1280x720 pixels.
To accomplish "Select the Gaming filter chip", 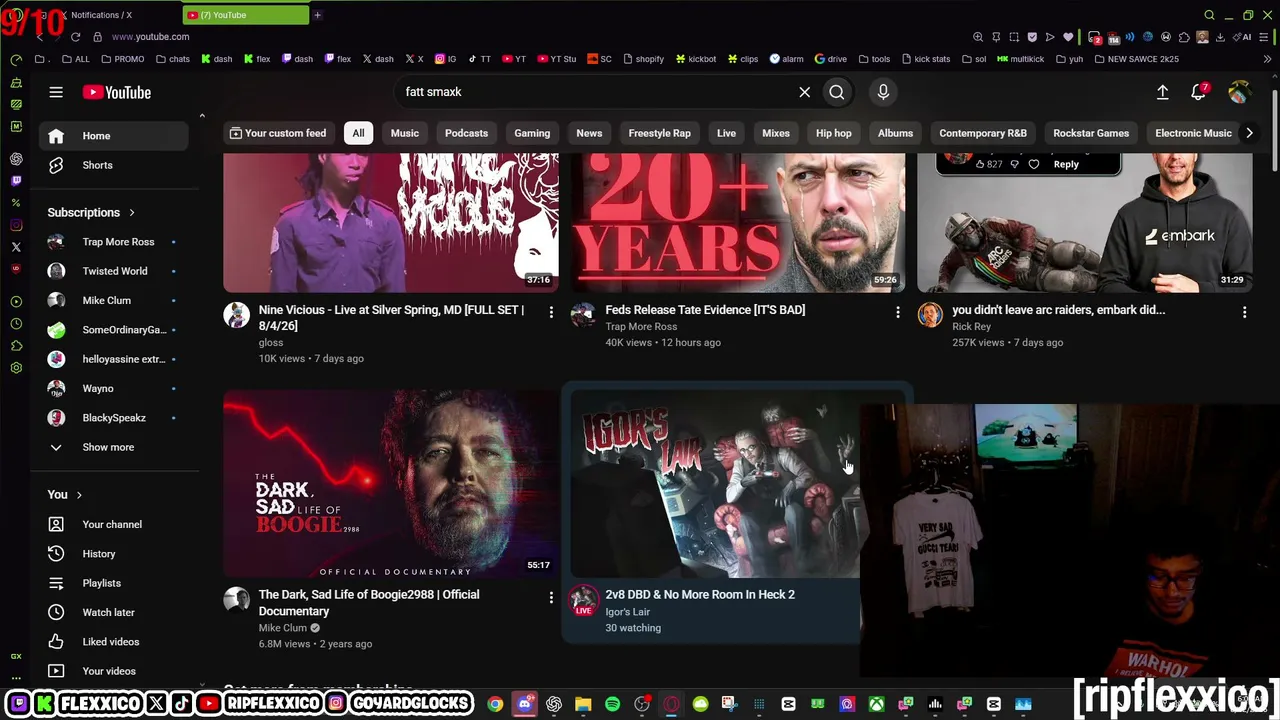I will point(532,133).
